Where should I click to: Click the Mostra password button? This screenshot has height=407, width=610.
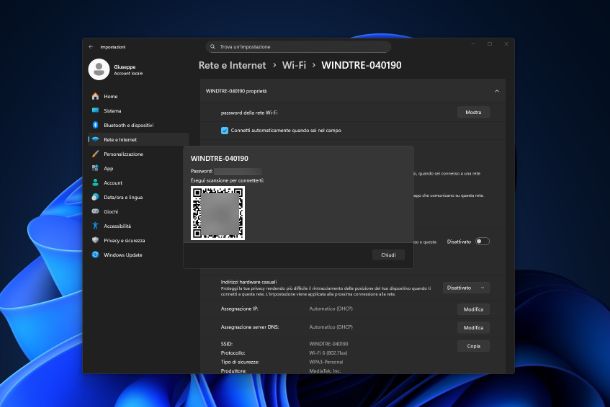[473, 112]
